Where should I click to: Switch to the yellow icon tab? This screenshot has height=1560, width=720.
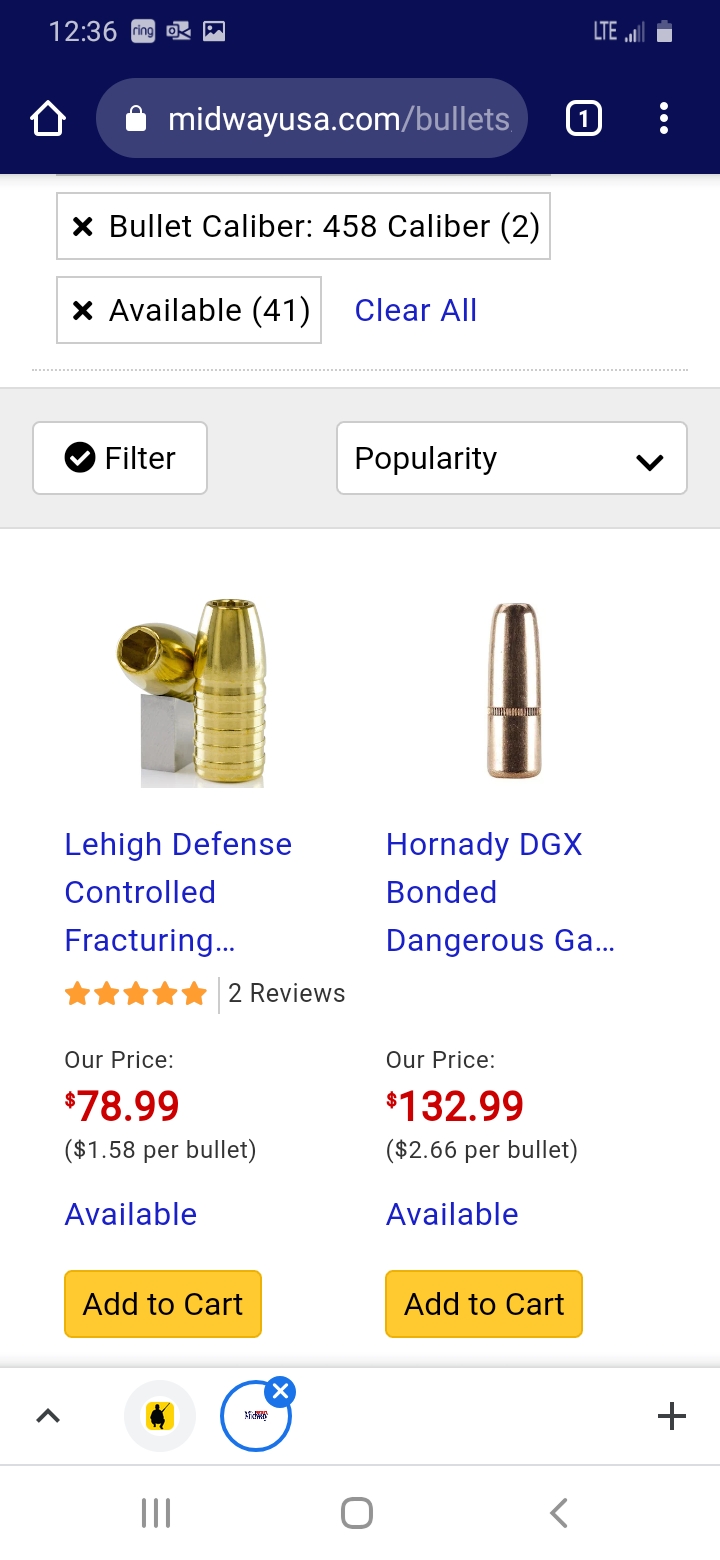160,1416
